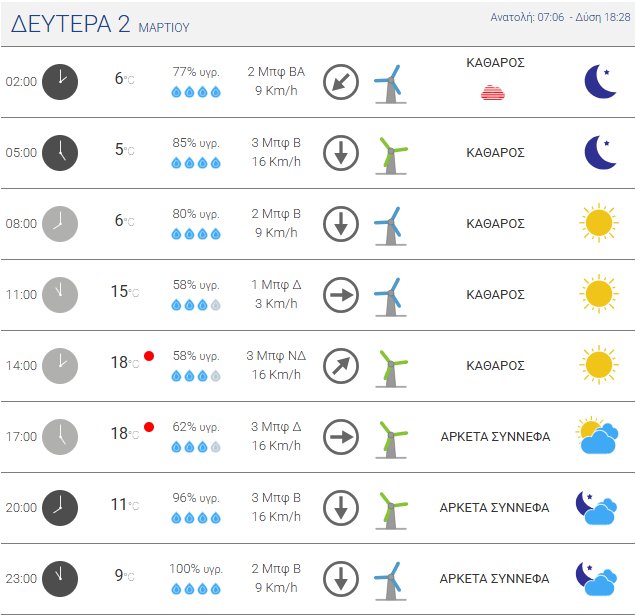The width and height of the screenshot is (636, 615).
Task: Click the 2 Μπφ ΒΑ wind text
Action: point(274,71)
